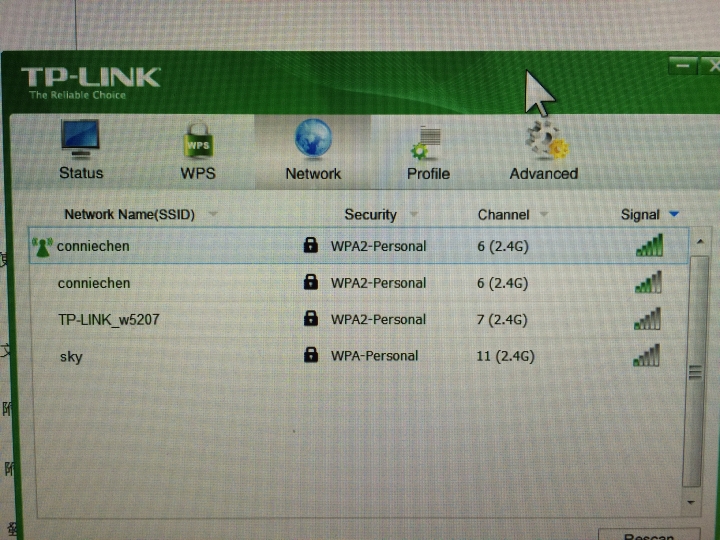The width and height of the screenshot is (720, 540).
Task: Switch to the Profile tab label
Action: pos(428,174)
